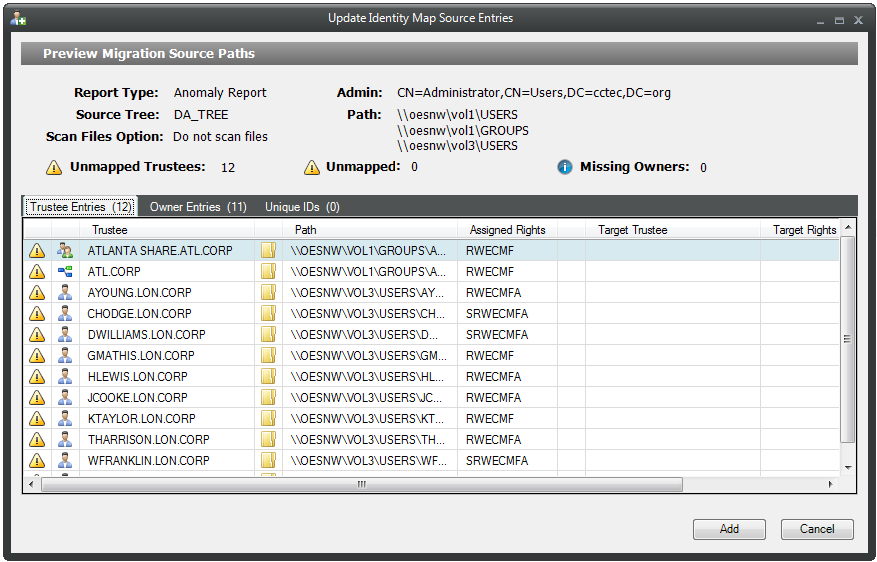This screenshot has height=562, width=877.
Task: Click user icon beside HLEWIS.LON.CORP
Action: [65, 376]
